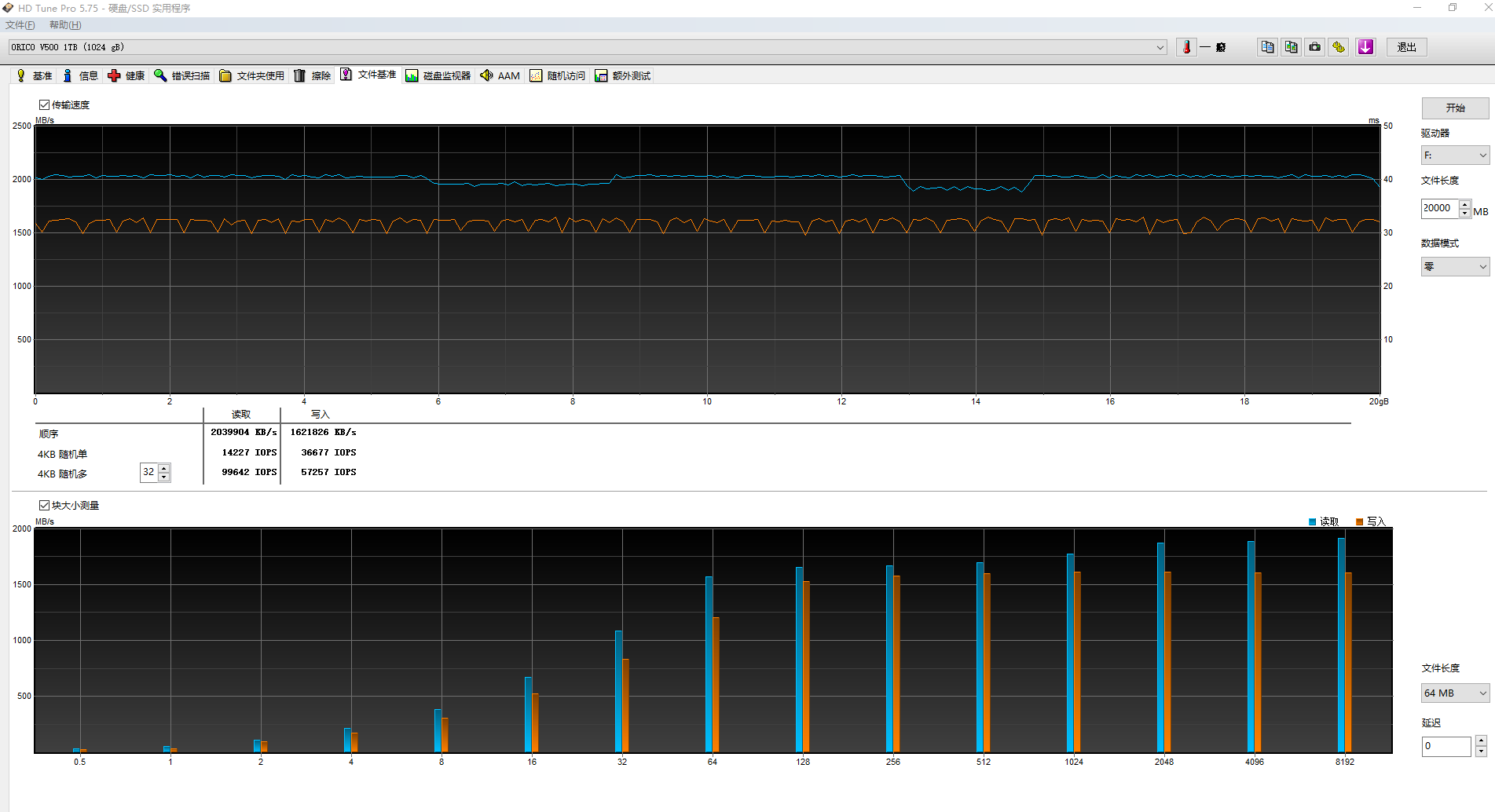Open the 驱动器 F: dropdown
Screen dimensions: 1495x812
coord(1455,155)
